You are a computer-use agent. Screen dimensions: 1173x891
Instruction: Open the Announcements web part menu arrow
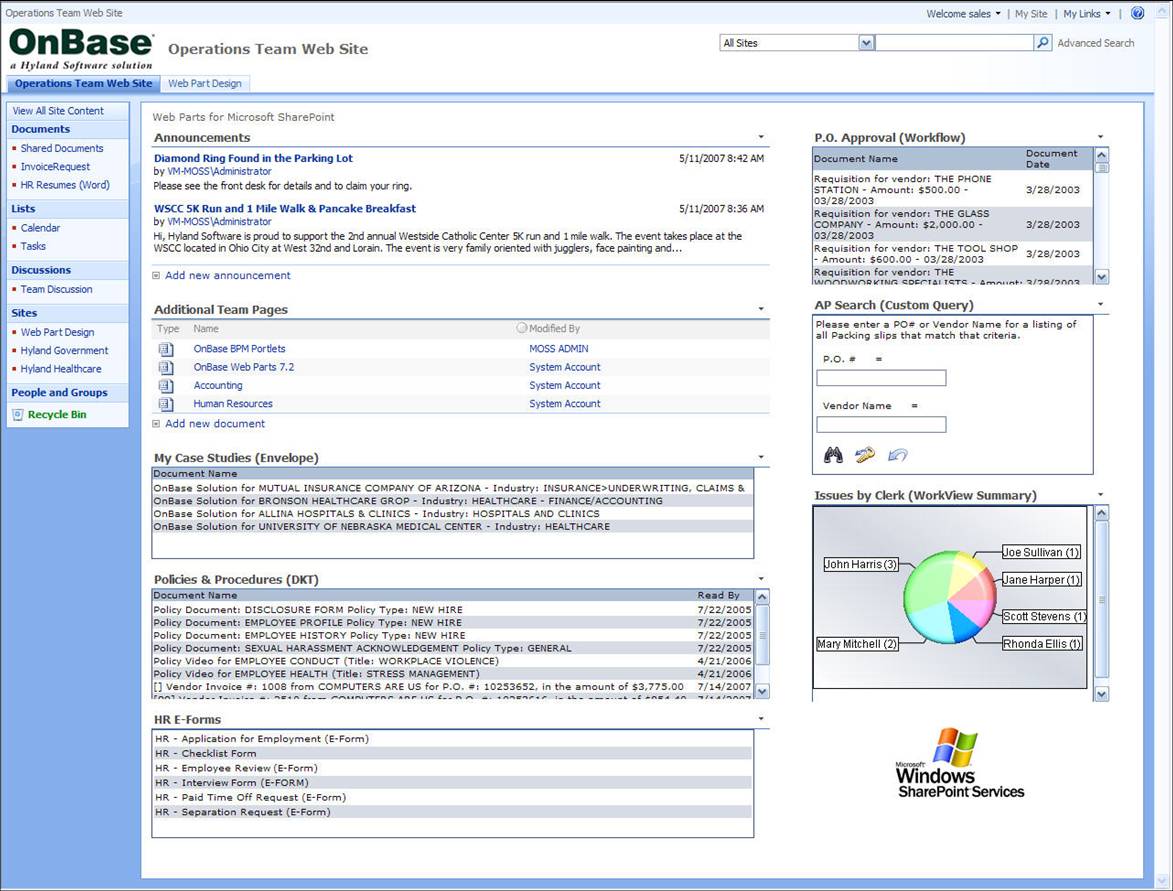tap(760, 137)
